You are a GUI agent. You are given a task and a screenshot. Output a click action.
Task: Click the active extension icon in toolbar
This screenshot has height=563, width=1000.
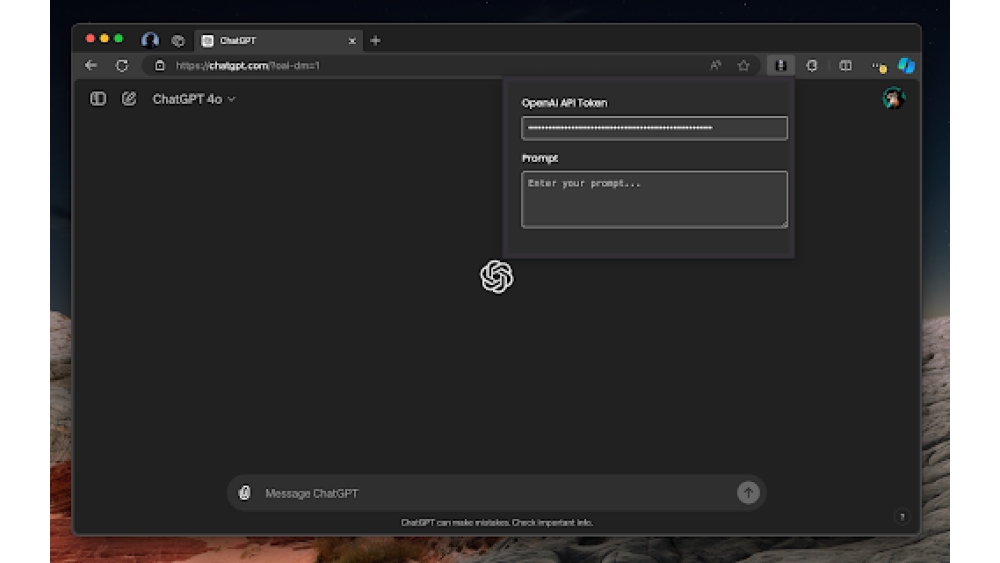[x=781, y=65]
